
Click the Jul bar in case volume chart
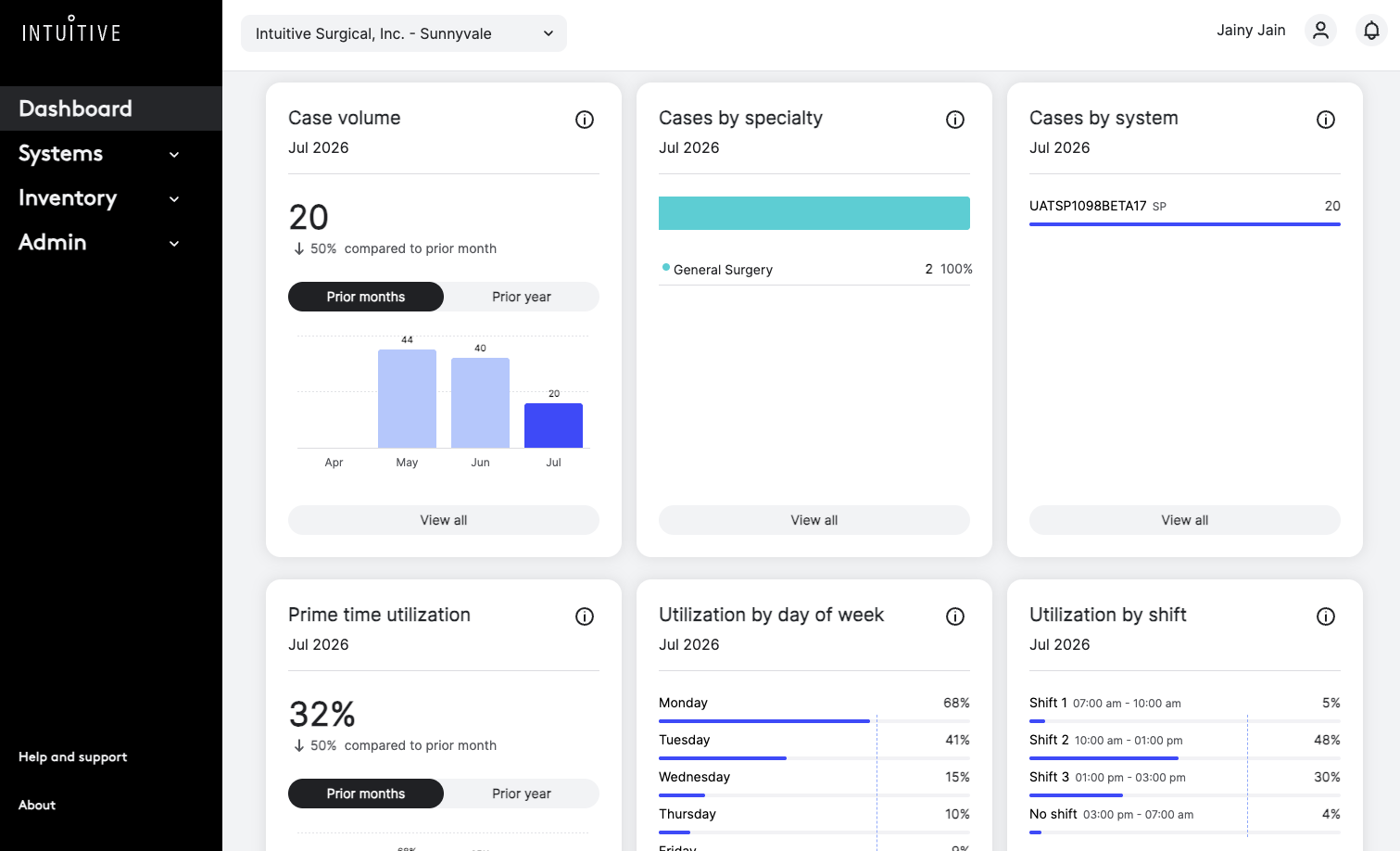pyautogui.click(x=553, y=425)
